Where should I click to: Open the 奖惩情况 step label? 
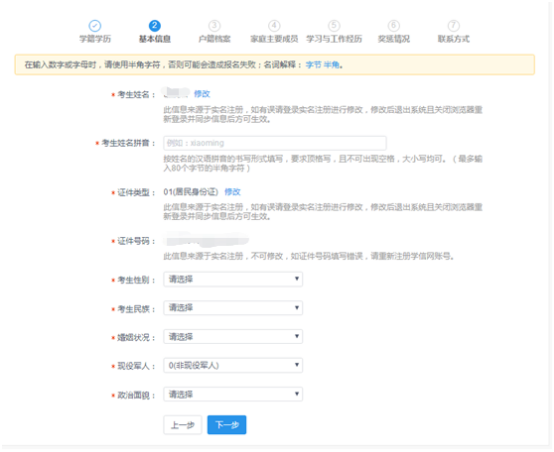[394, 39]
